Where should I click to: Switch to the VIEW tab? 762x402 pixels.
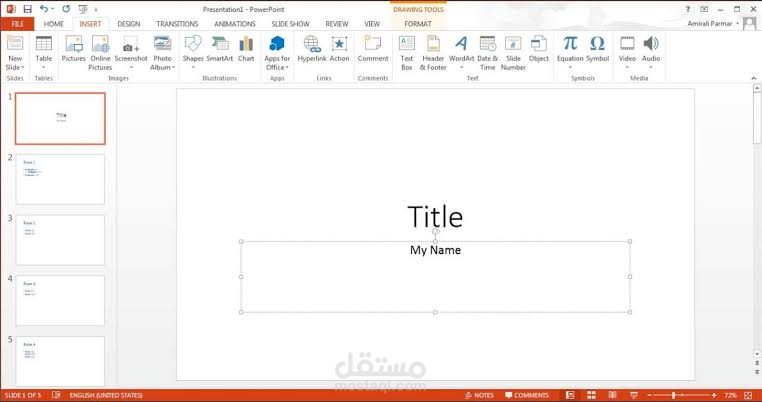coord(372,24)
